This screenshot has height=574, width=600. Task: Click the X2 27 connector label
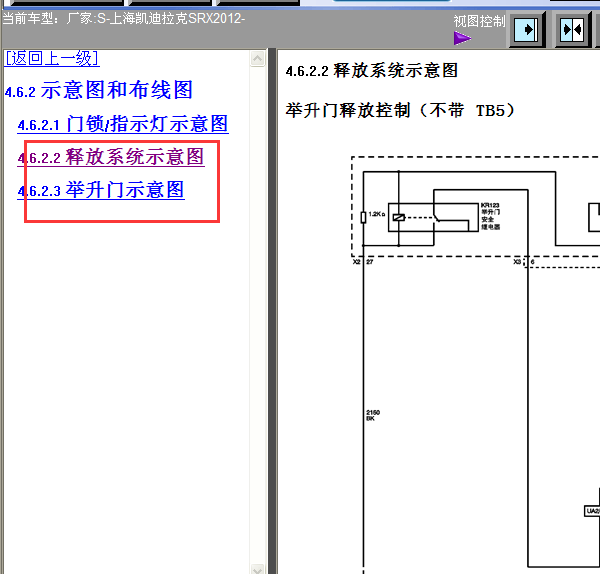pyautogui.click(x=363, y=262)
